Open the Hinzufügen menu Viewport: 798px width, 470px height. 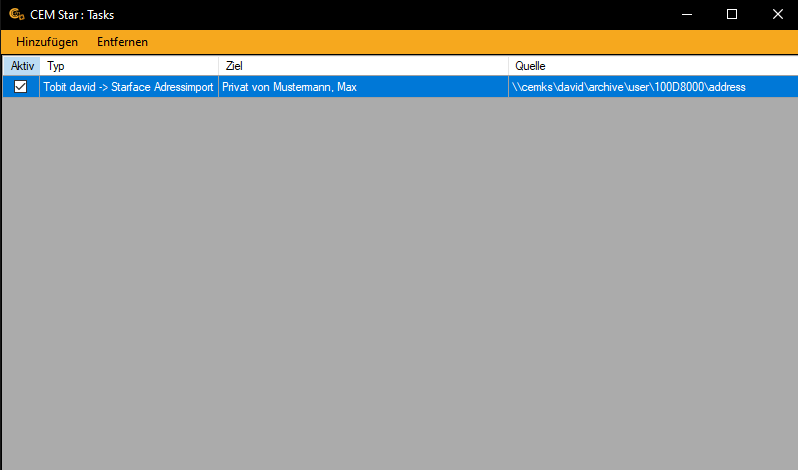(x=47, y=42)
